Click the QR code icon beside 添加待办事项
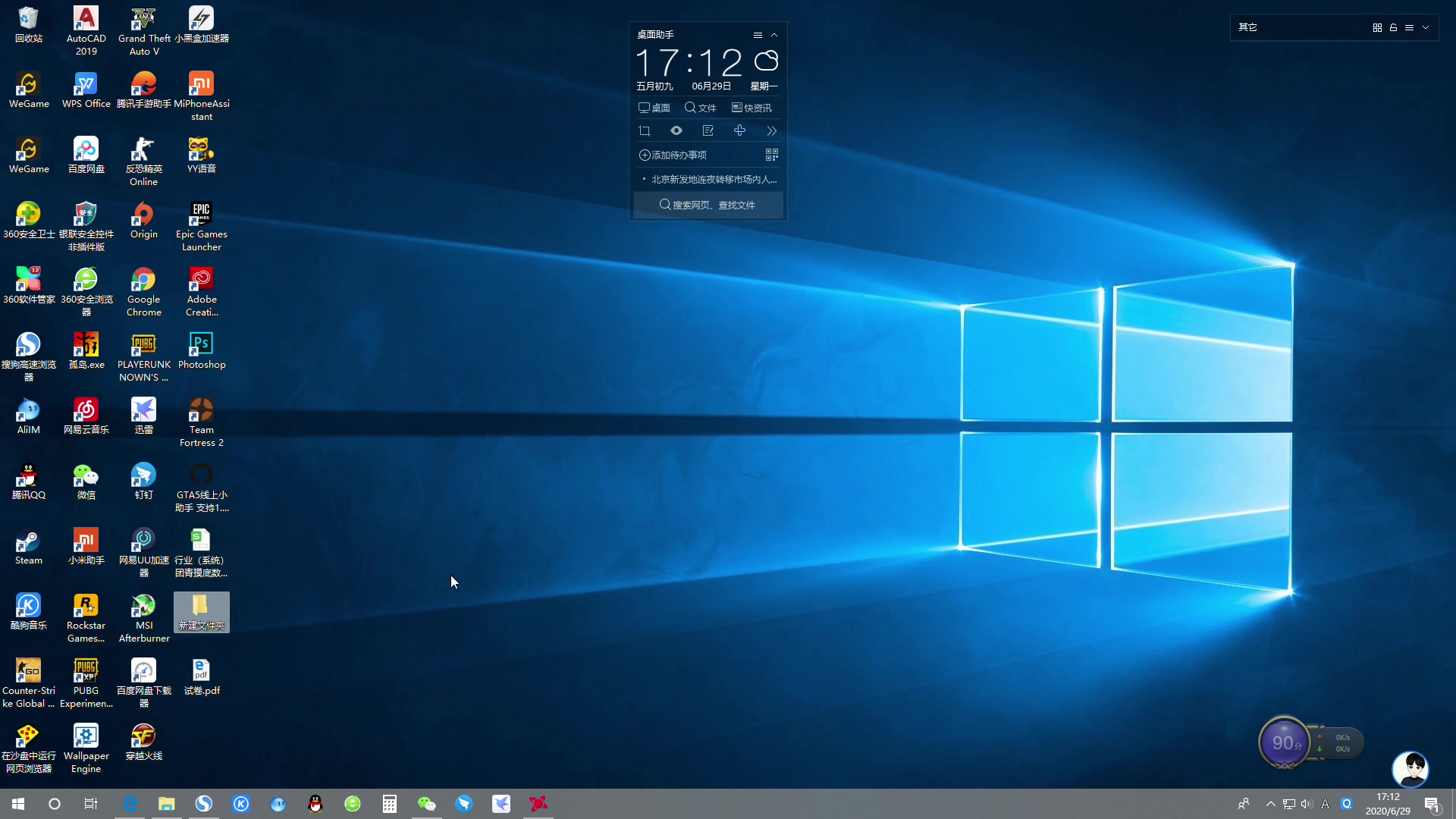Viewport: 1456px width, 819px height. [x=771, y=155]
